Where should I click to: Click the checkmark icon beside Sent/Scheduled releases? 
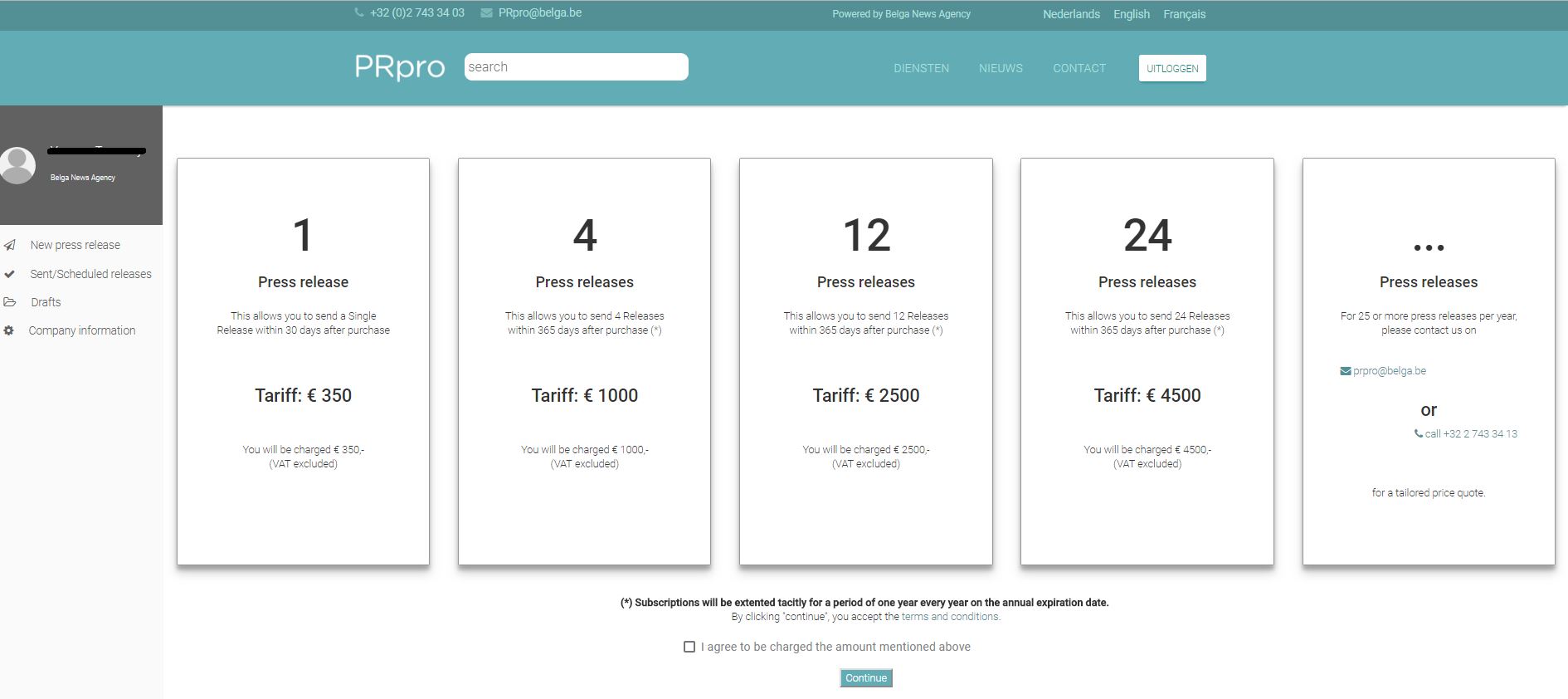click(x=10, y=274)
